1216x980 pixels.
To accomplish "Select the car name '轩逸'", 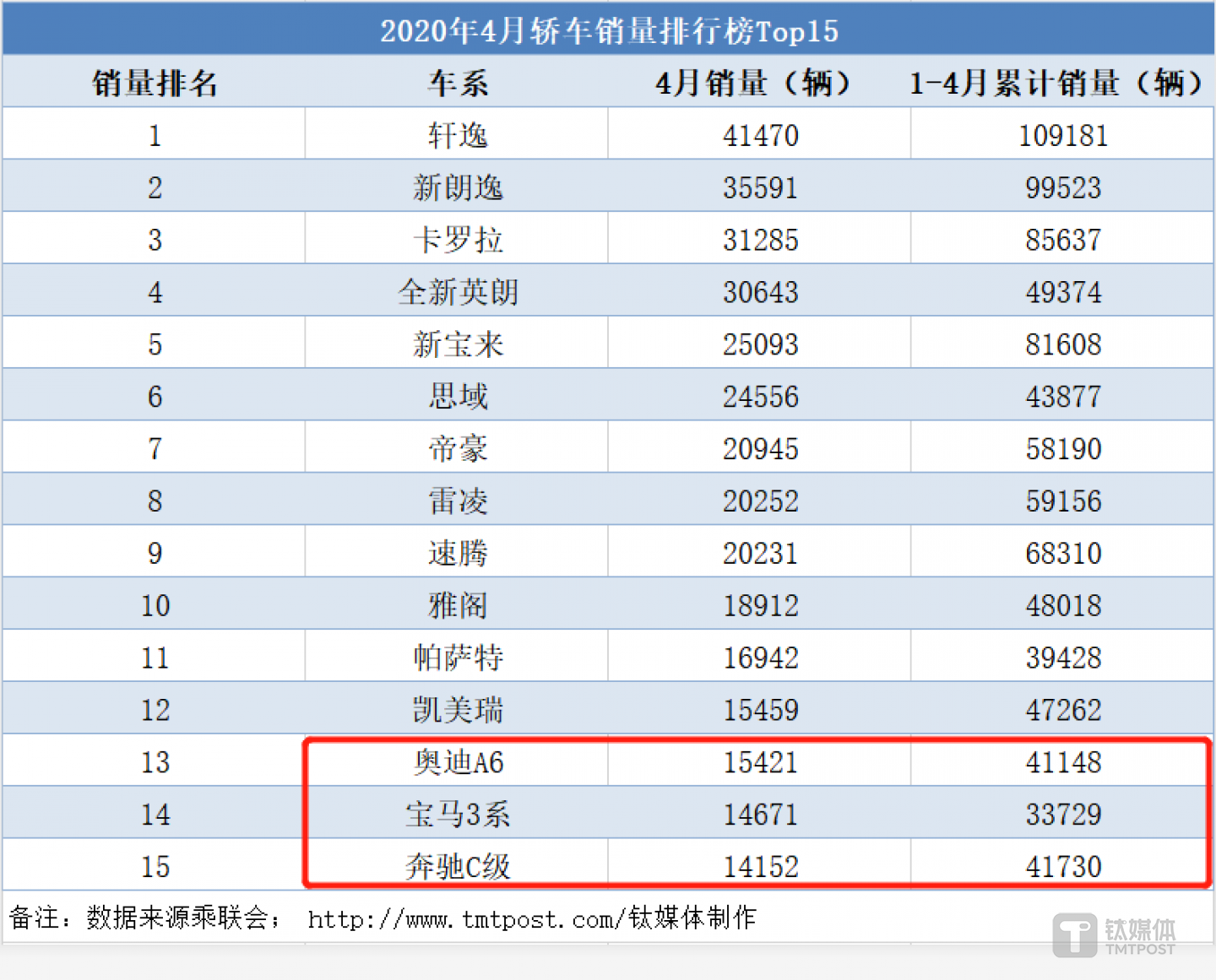I will (x=458, y=135).
